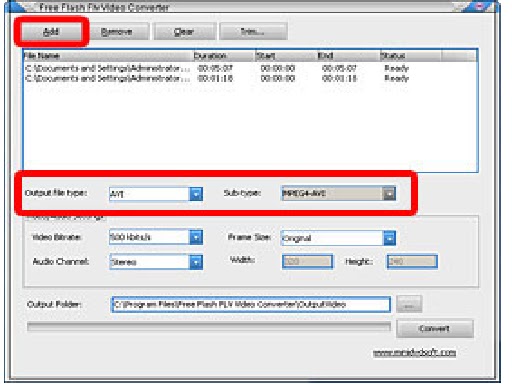Image resolution: width=512 pixels, height=384 pixels.
Task: Select the file row with duration 00:01:18
Action: (x=250, y=79)
